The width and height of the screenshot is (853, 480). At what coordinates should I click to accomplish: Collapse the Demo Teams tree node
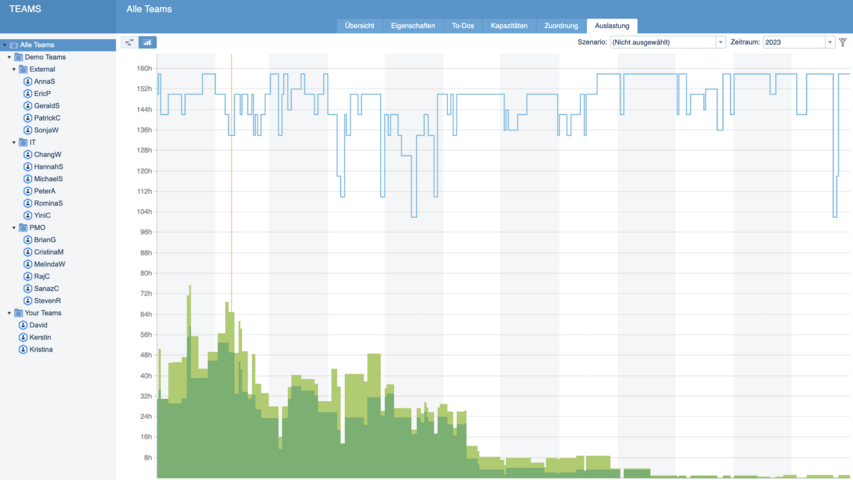point(9,58)
